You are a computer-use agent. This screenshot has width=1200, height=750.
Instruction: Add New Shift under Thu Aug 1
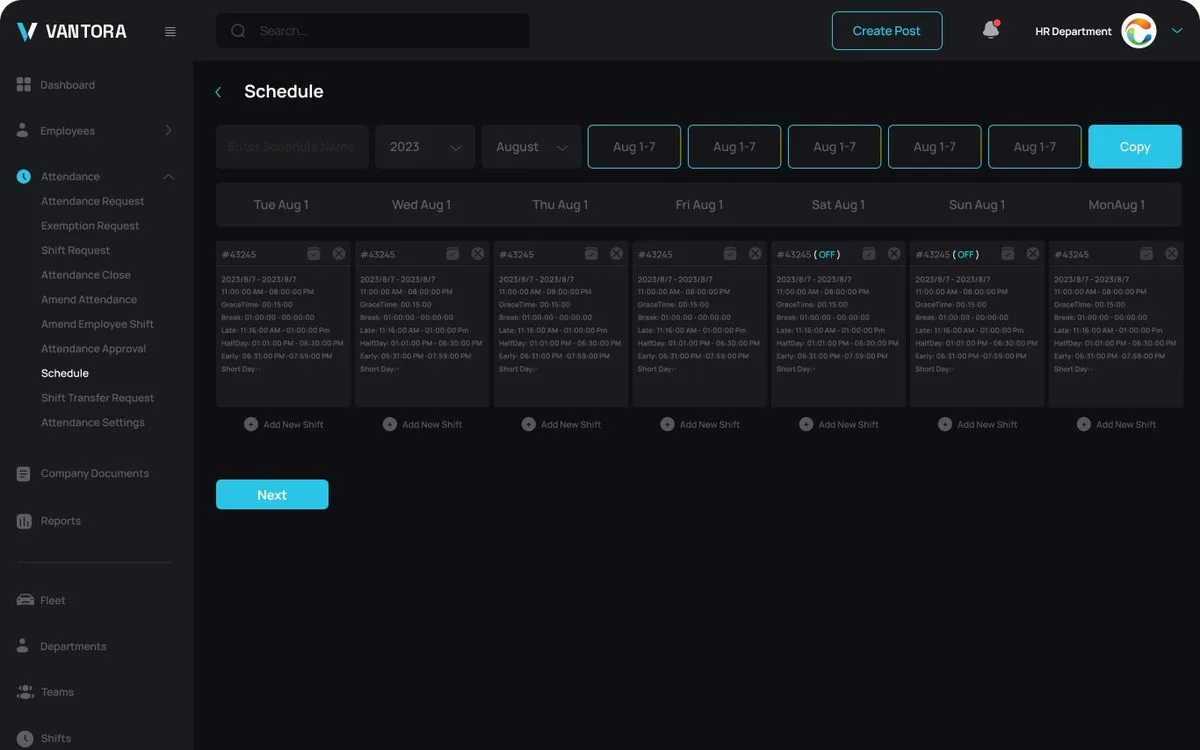pyautogui.click(x=561, y=425)
